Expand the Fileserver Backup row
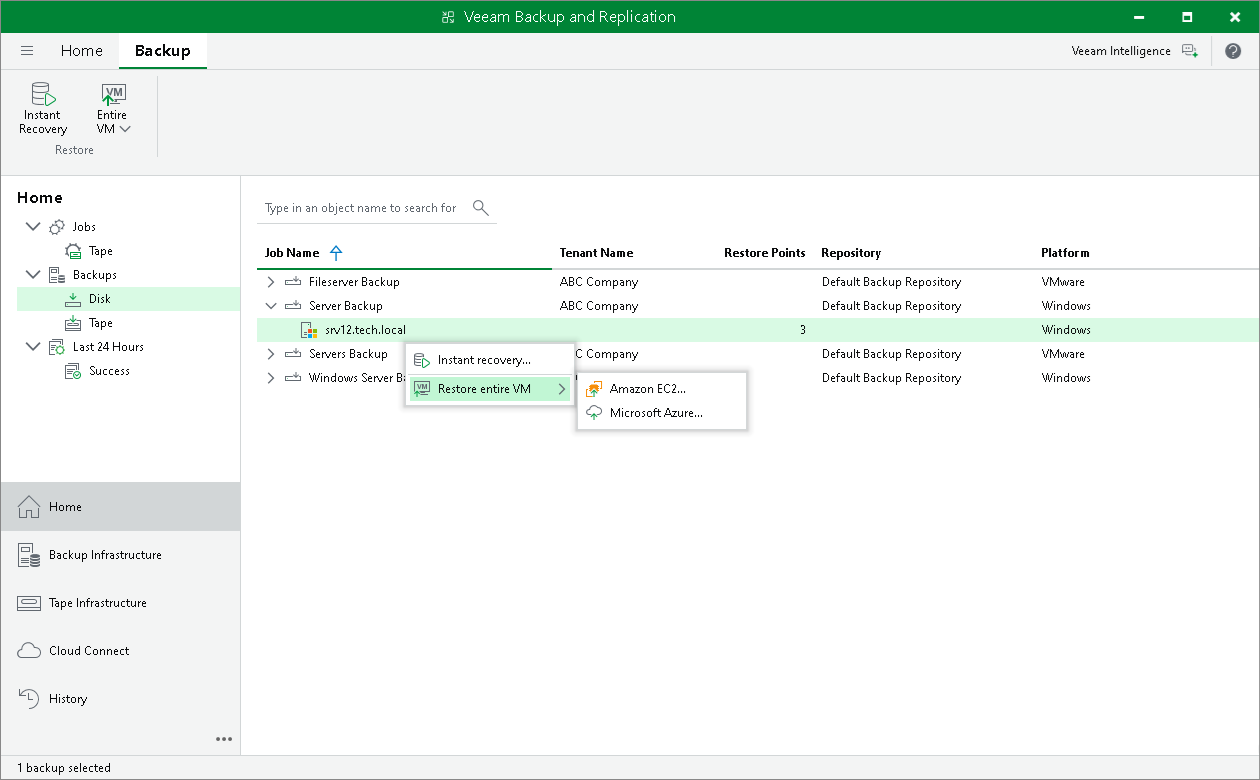This screenshot has width=1260, height=780. click(270, 282)
